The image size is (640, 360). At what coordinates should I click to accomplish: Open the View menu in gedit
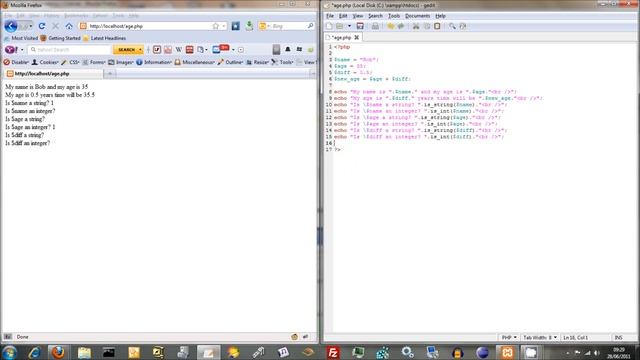358,16
